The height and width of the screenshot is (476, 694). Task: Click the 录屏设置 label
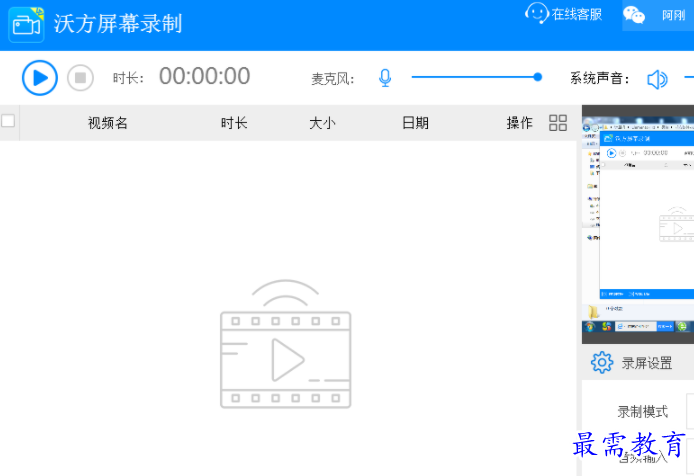647,363
